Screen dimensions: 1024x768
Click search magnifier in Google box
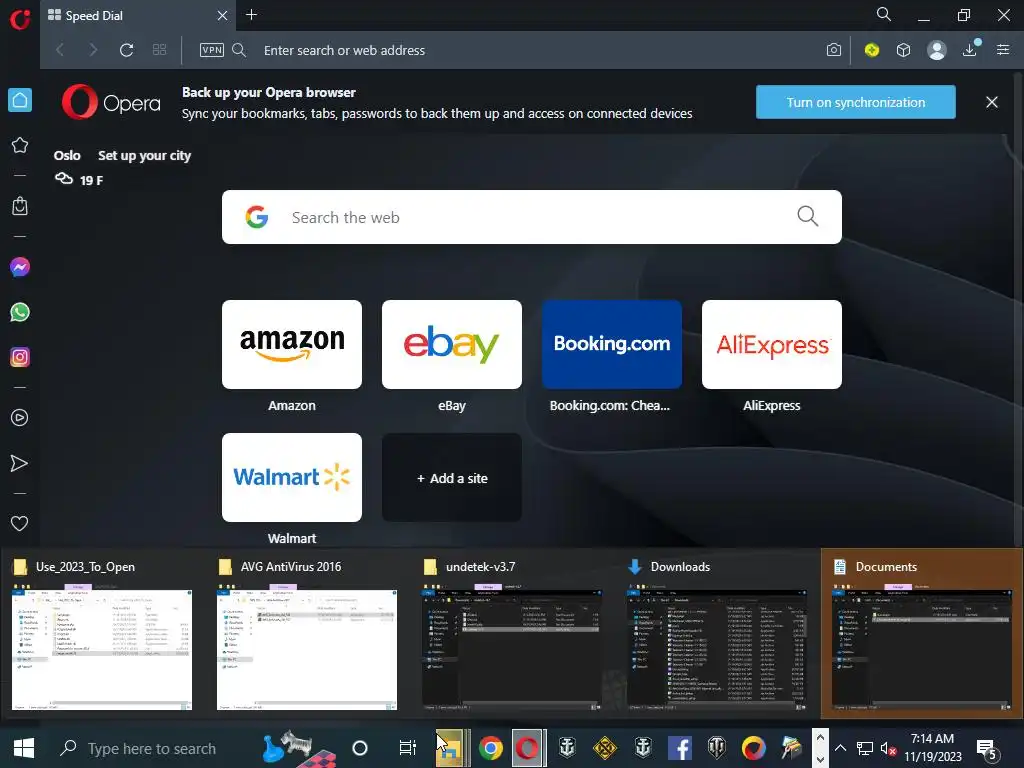(807, 216)
